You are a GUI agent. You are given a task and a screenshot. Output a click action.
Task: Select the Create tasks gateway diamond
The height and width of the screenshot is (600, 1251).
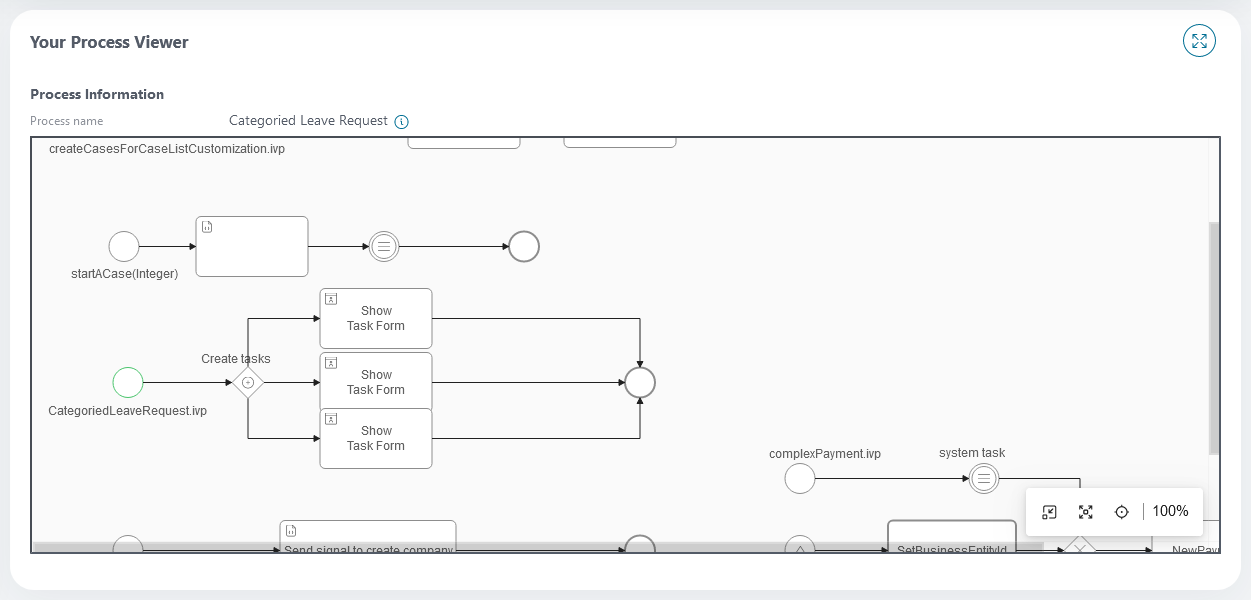248,382
